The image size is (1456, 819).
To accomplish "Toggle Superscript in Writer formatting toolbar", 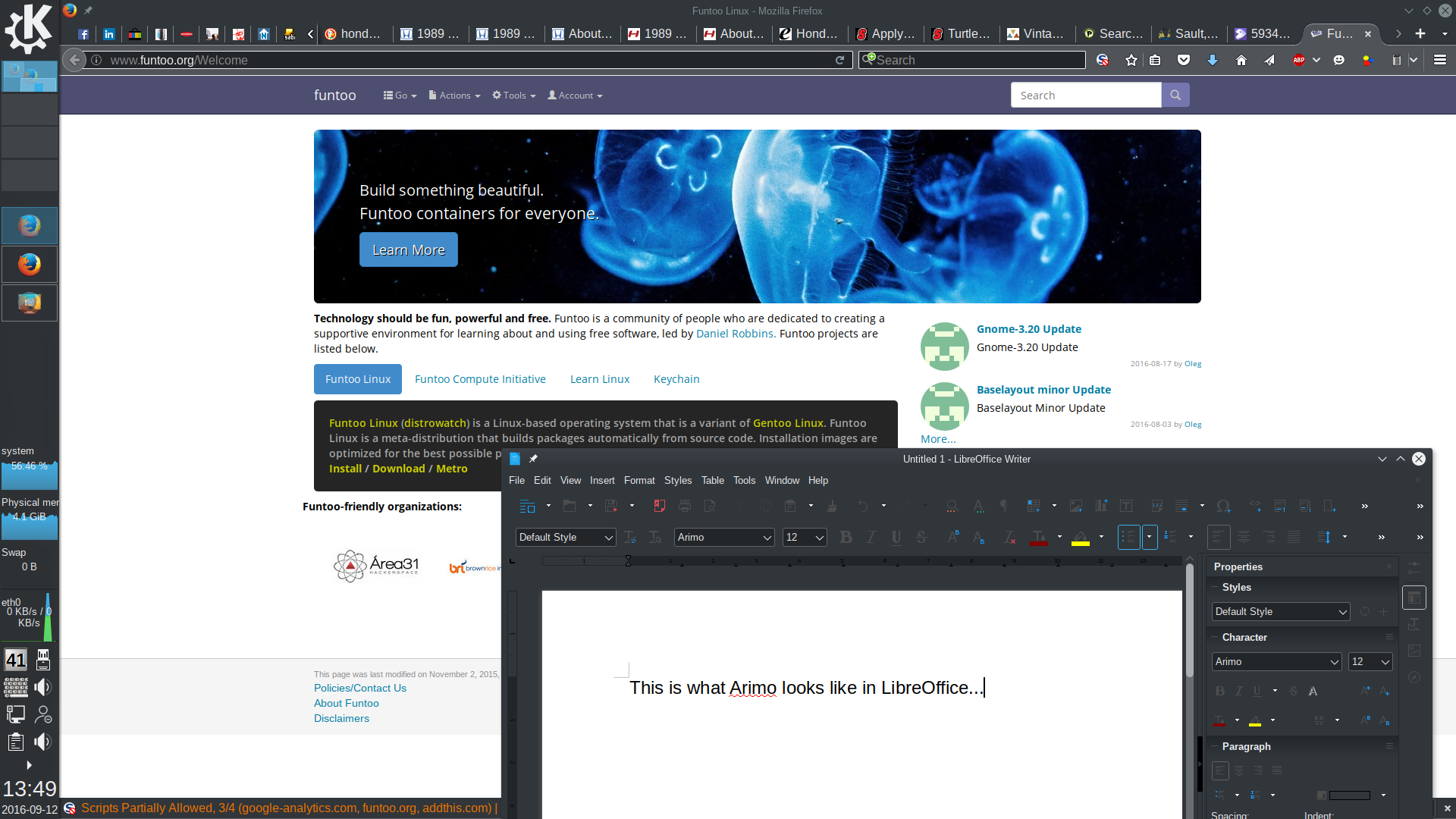I will coord(953,537).
